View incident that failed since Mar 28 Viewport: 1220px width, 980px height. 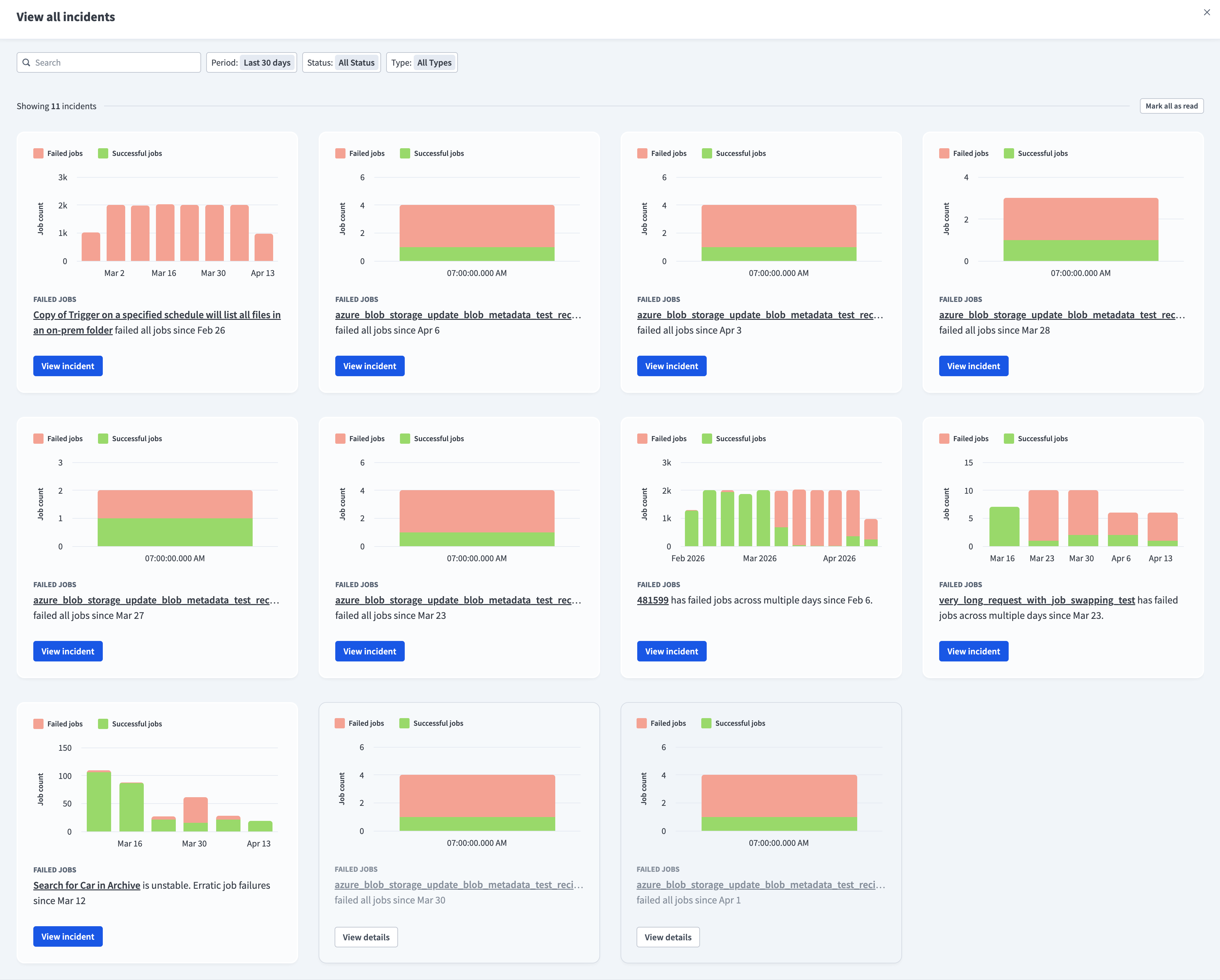pyautogui.click(x=973, y=366)
